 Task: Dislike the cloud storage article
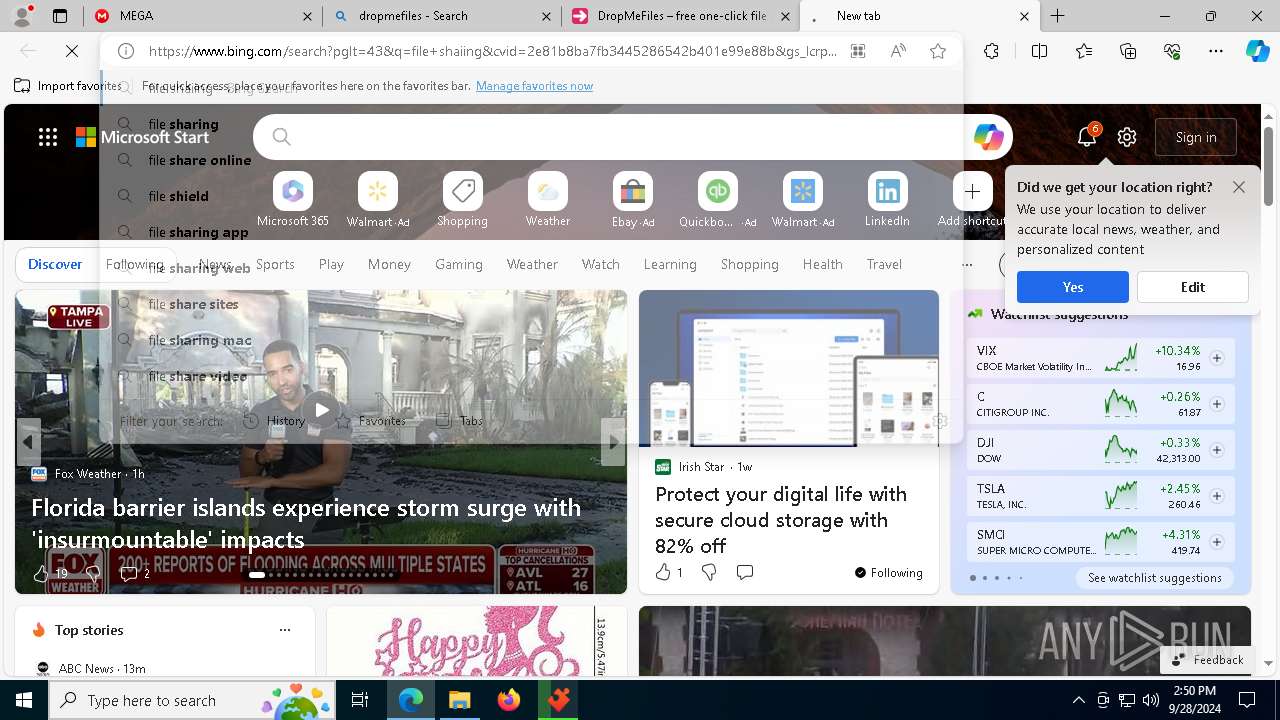[x=708, y=572]
